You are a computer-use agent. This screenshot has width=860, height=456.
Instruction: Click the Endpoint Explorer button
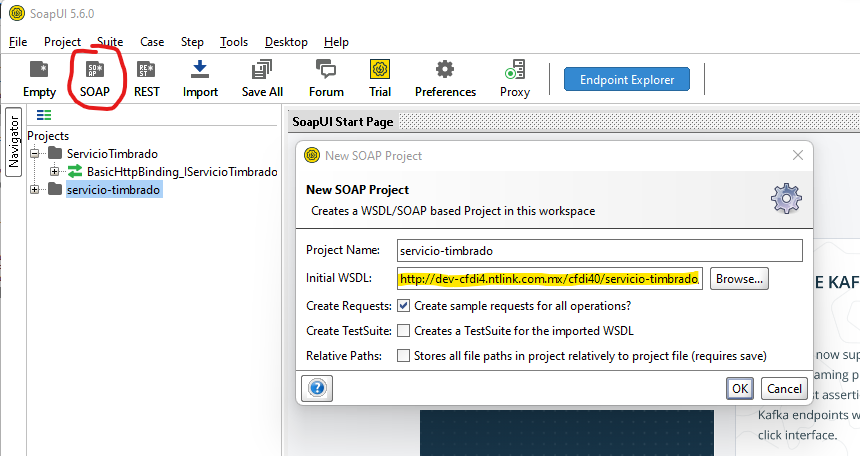[x=627, y=80]
